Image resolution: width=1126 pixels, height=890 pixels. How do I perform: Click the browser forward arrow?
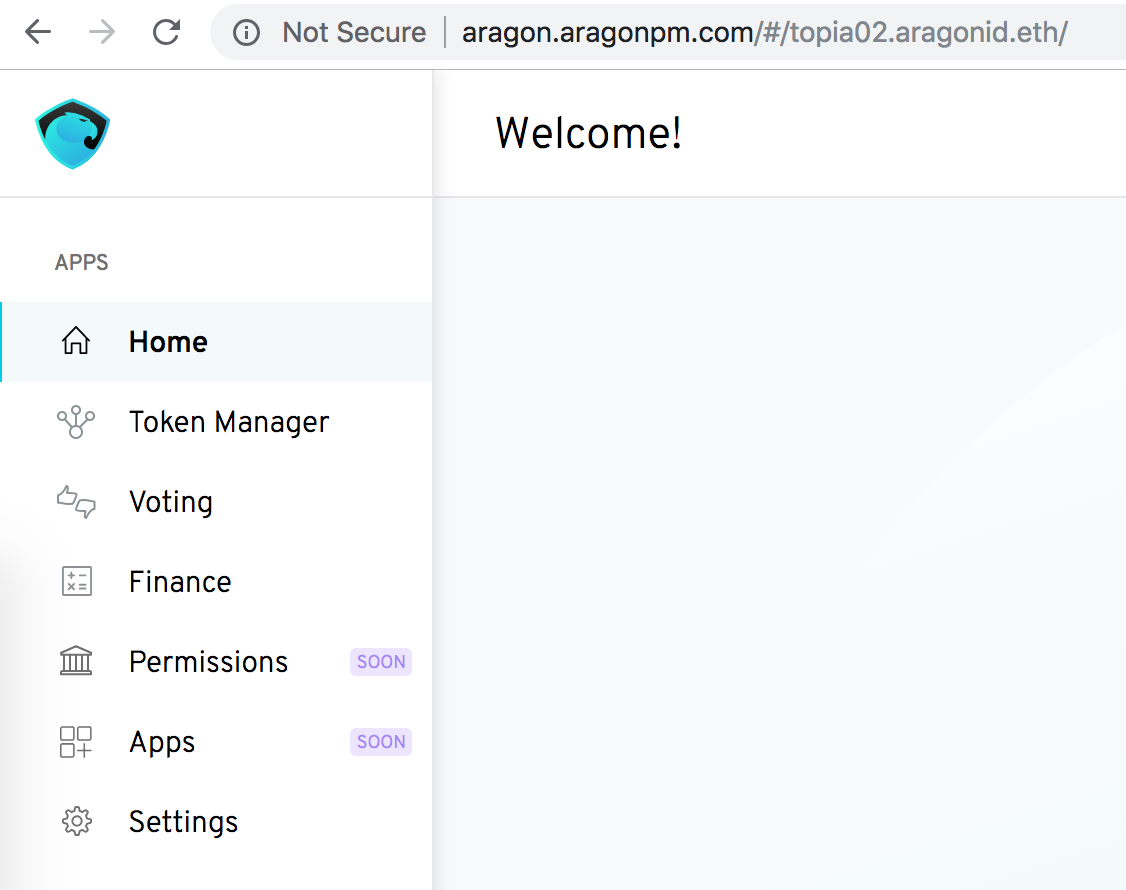tap(102, 32)
